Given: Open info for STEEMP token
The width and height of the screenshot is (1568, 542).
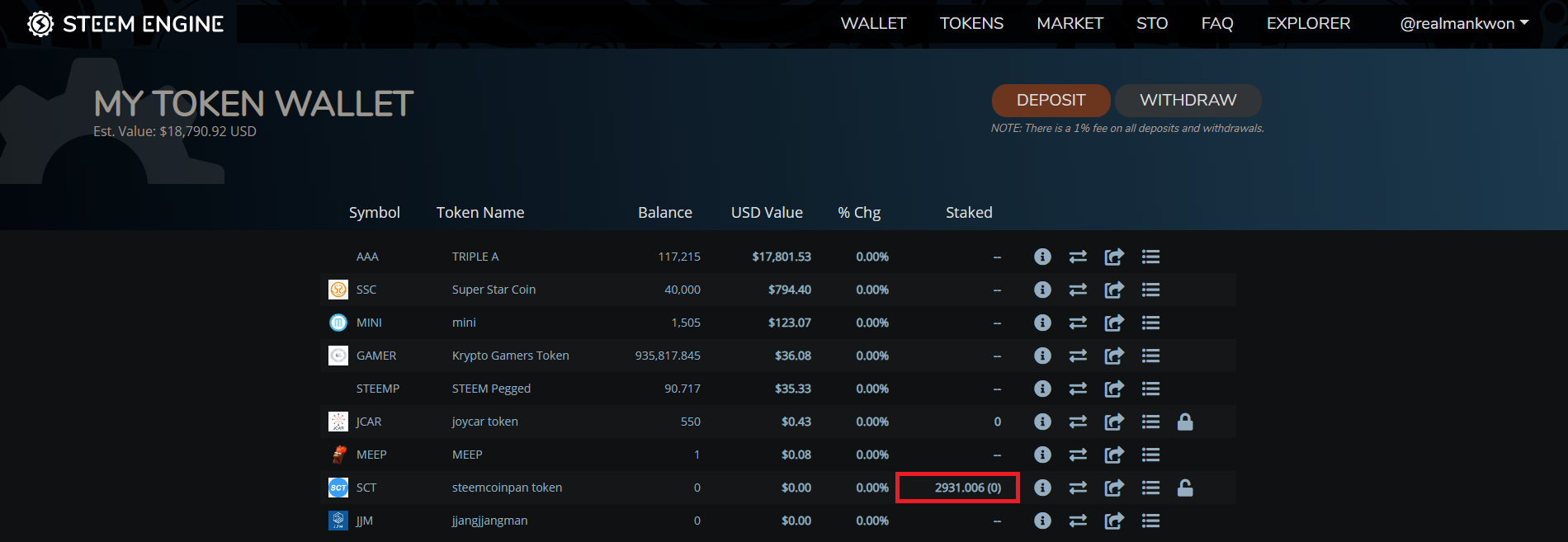Looking at the screenshot, I should coord(1042,389).
